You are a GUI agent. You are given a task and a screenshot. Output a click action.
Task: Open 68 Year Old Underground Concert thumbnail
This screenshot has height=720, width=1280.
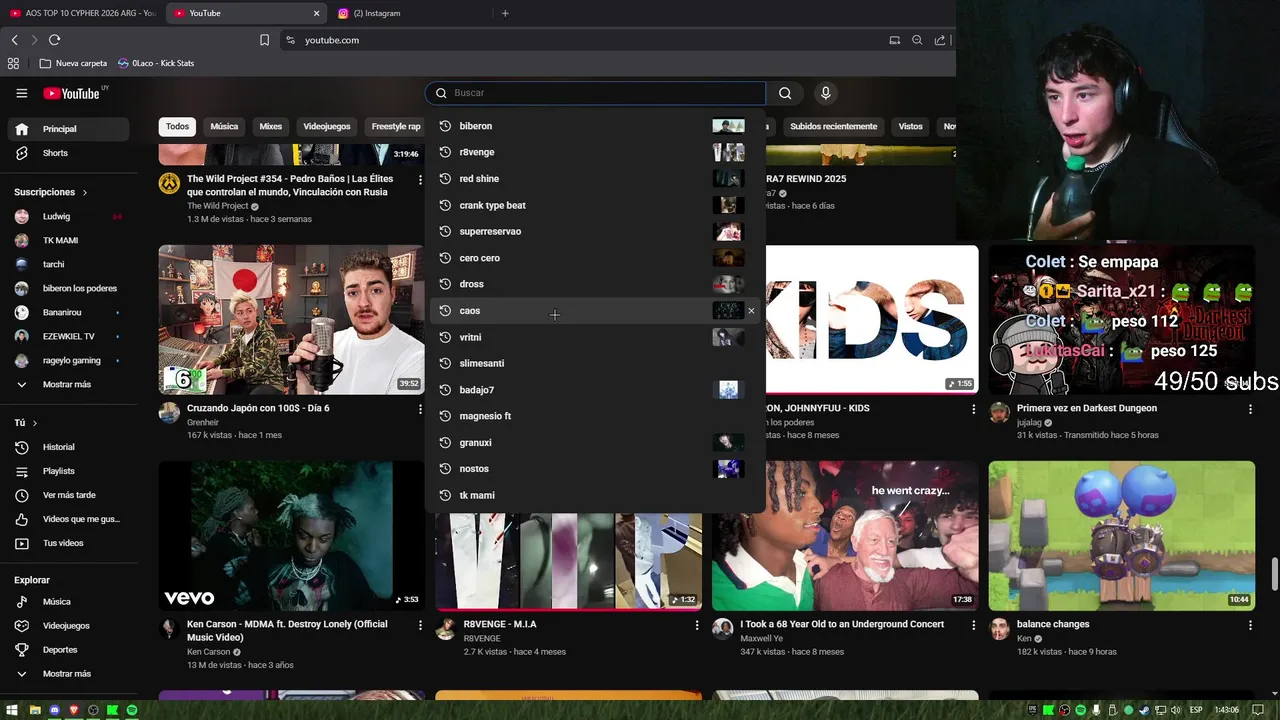coord(845,536)
